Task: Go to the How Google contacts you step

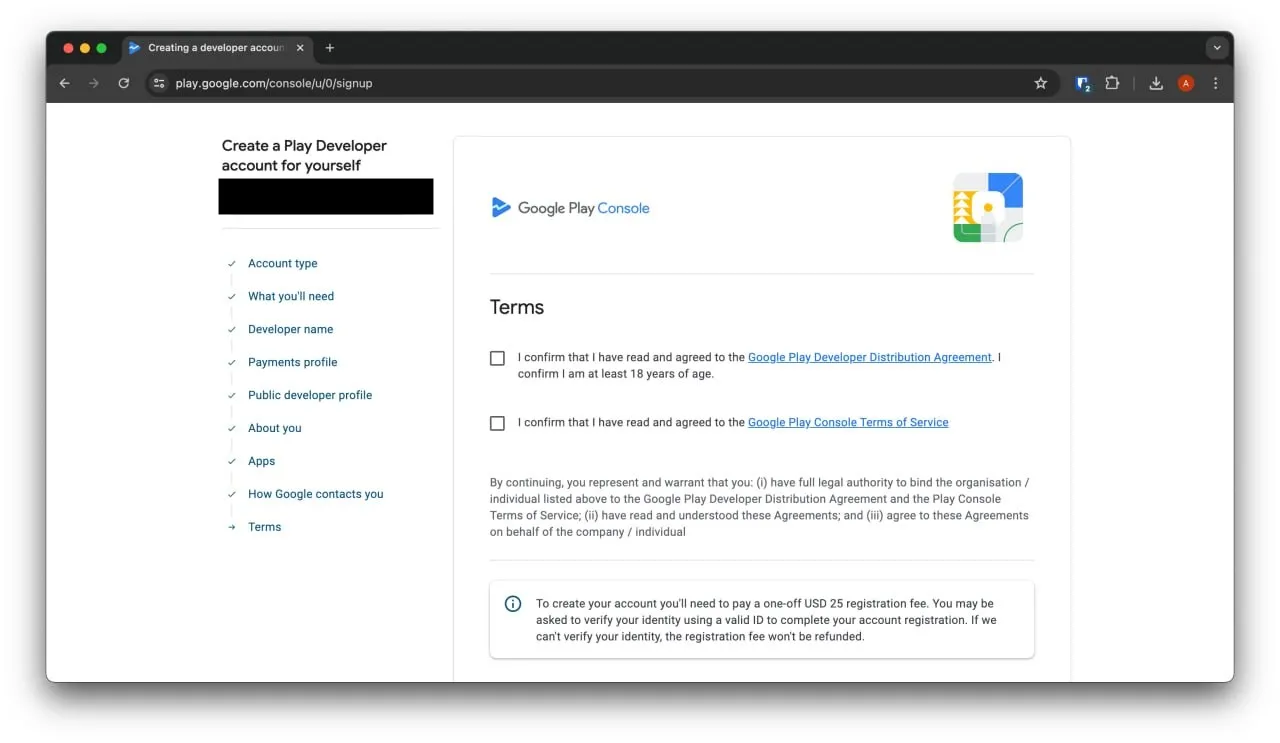Action: point(316,495)
